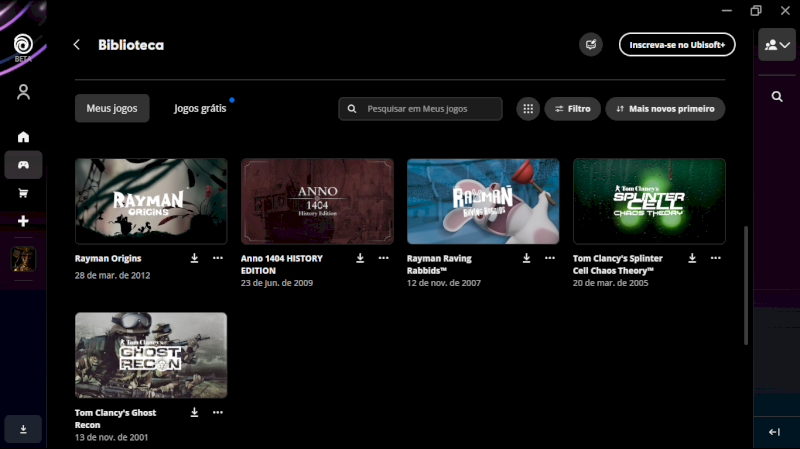Click the Inscreva-se no Ubisoft+ button

pyautogui.click(x=677, y=45)
